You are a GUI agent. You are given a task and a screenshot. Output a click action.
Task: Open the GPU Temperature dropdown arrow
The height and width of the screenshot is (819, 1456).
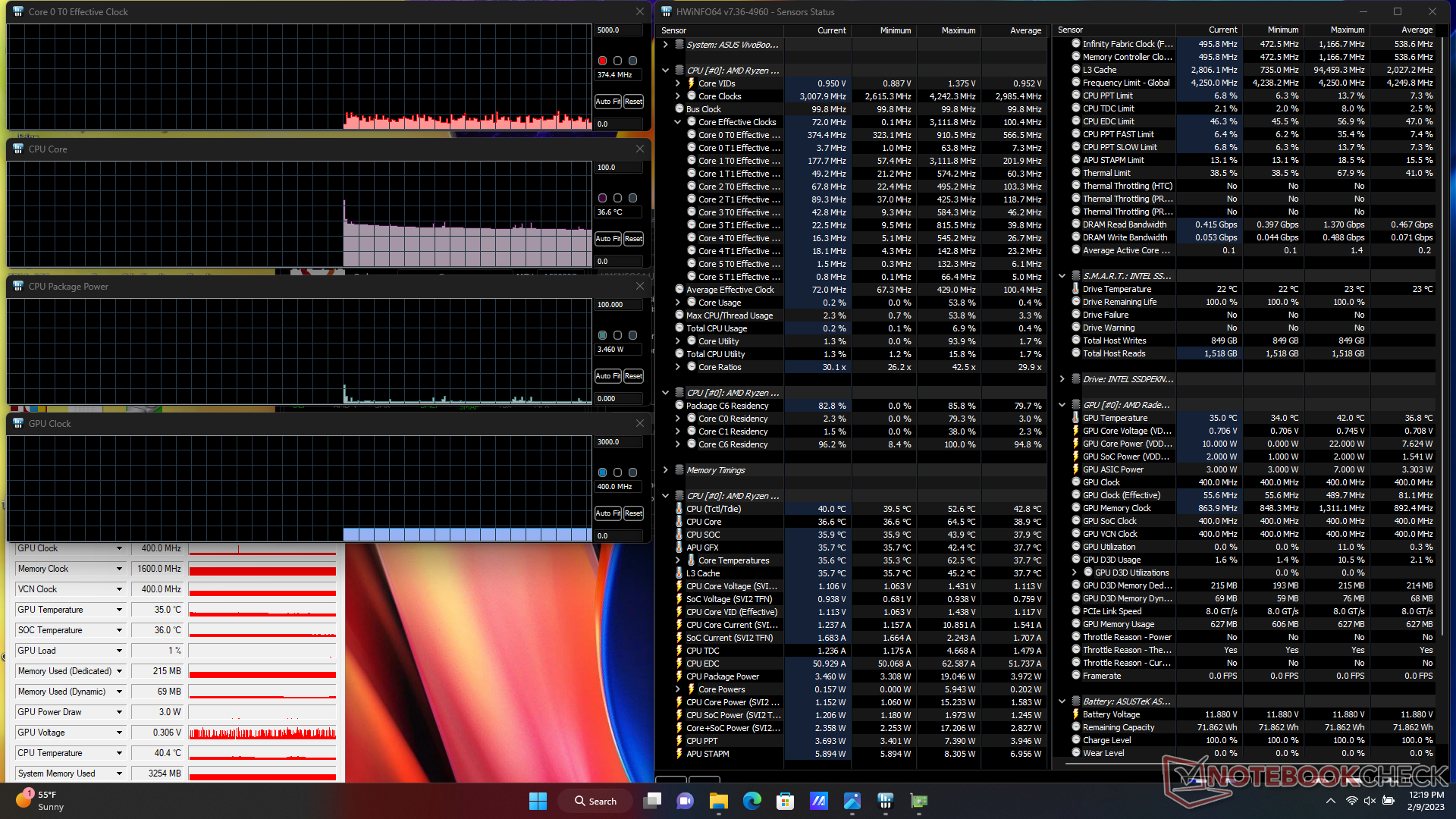pos(119,610)
